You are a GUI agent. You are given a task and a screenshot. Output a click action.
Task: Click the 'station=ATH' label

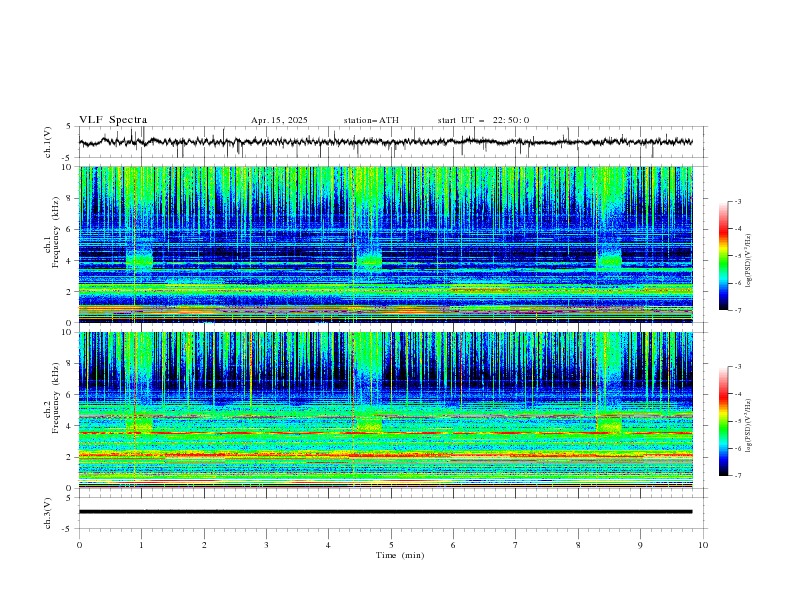click(371, 120)
